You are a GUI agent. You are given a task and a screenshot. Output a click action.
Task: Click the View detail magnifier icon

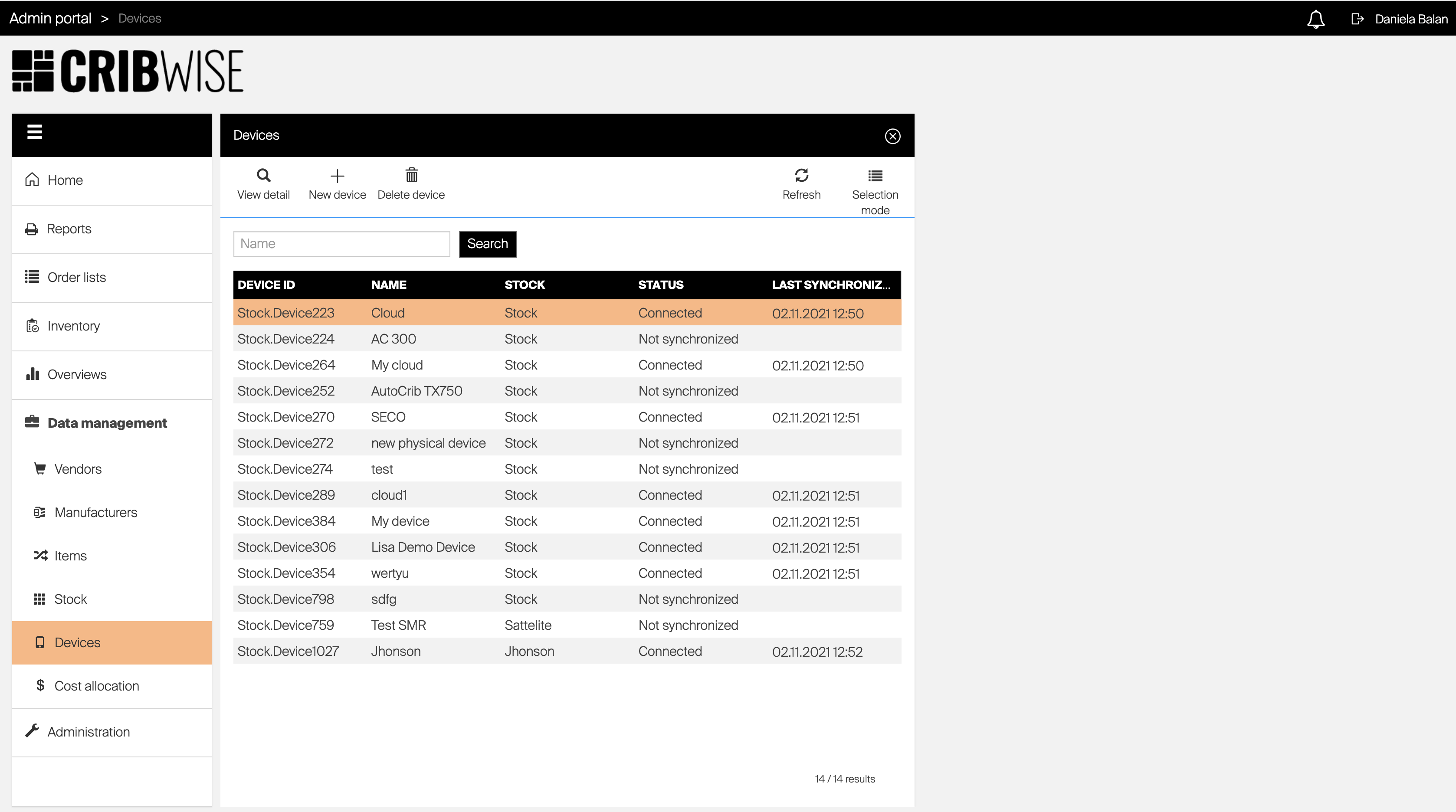[263, 175]
